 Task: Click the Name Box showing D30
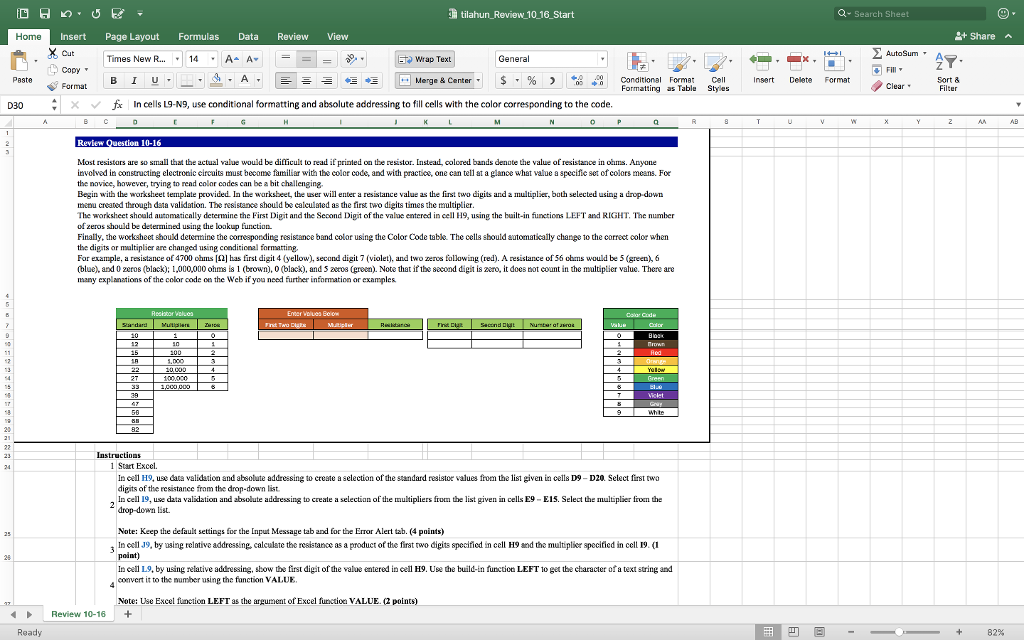pyautogui.click(x=26, y=105)
